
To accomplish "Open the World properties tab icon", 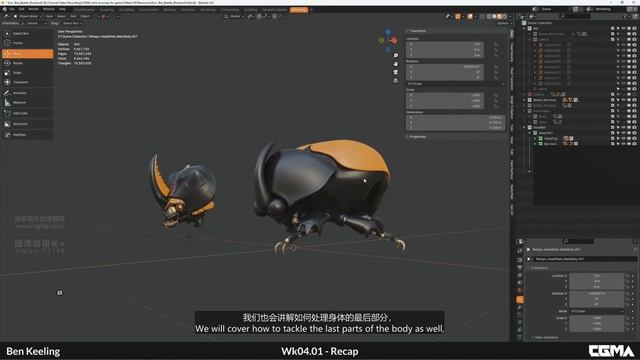I will coord(520,290).
